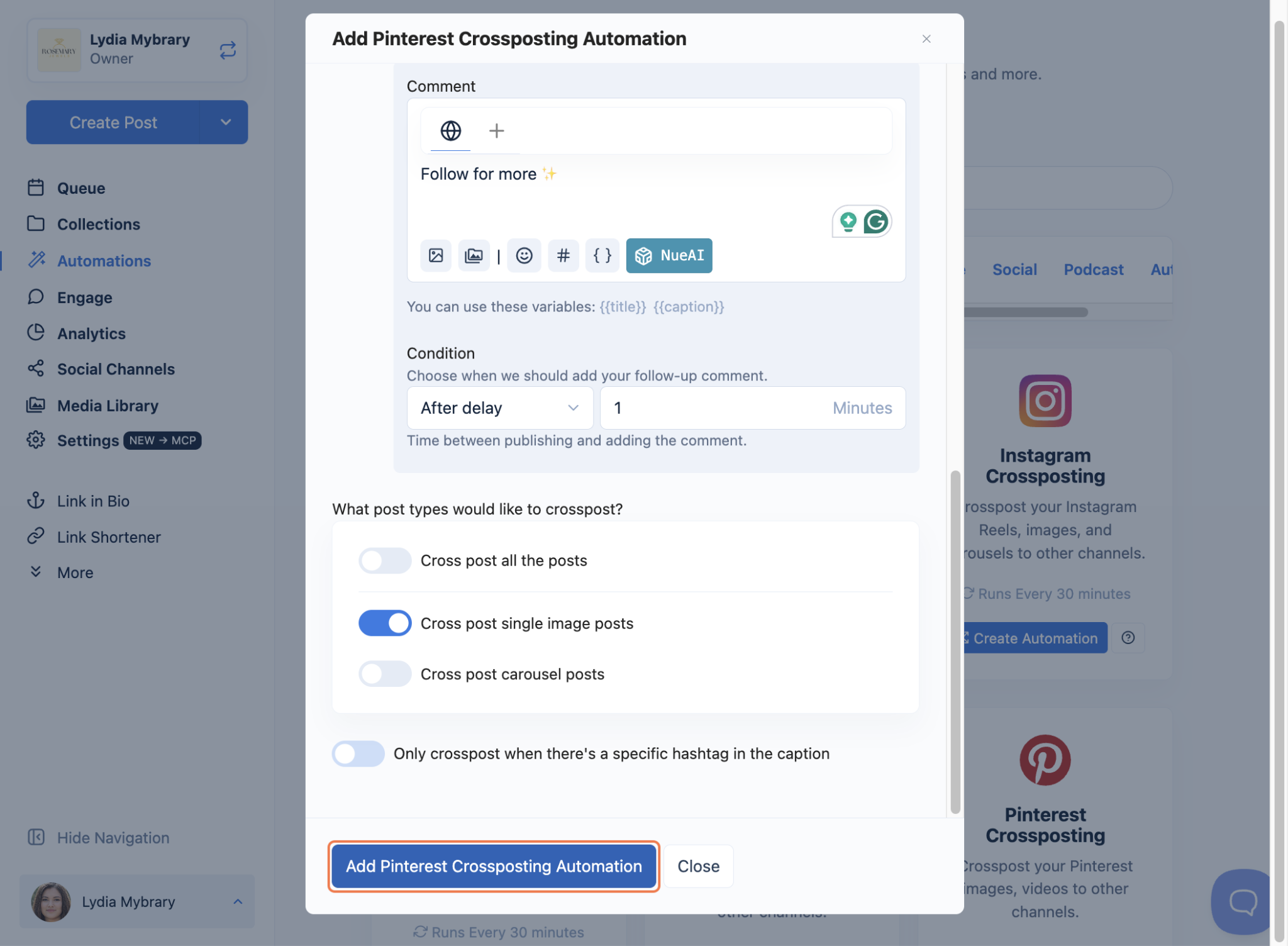Open Engage section
Screen dimensions: 1288x946
[x=85, y=297]
